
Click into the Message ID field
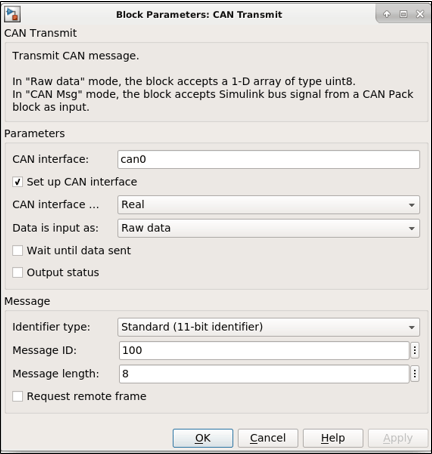[264, 350]
